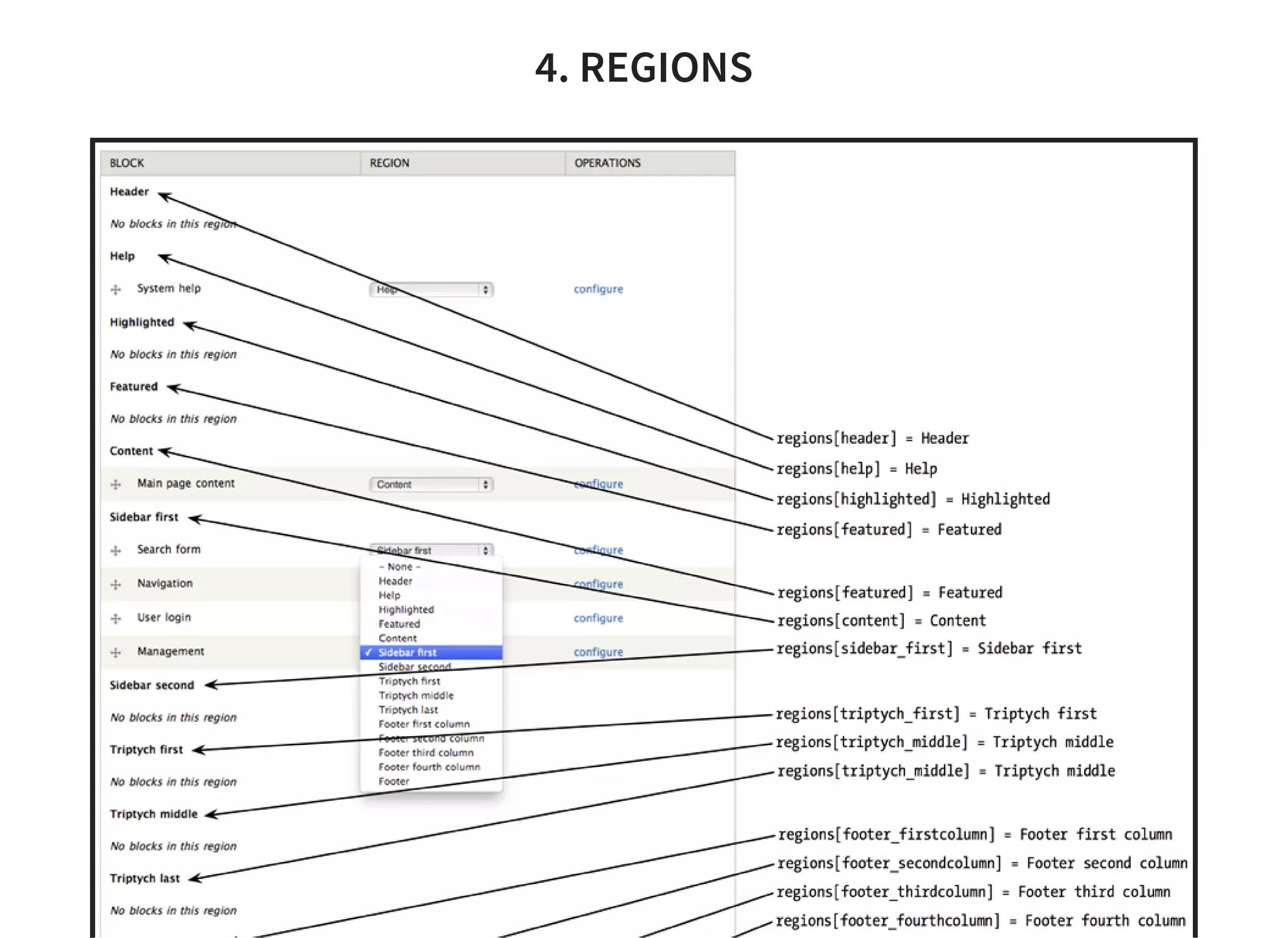The width and height of the screenshot is (1288, 938).
Task: Choose Triptych first in the region list
Action: click(x=409, y=681)
